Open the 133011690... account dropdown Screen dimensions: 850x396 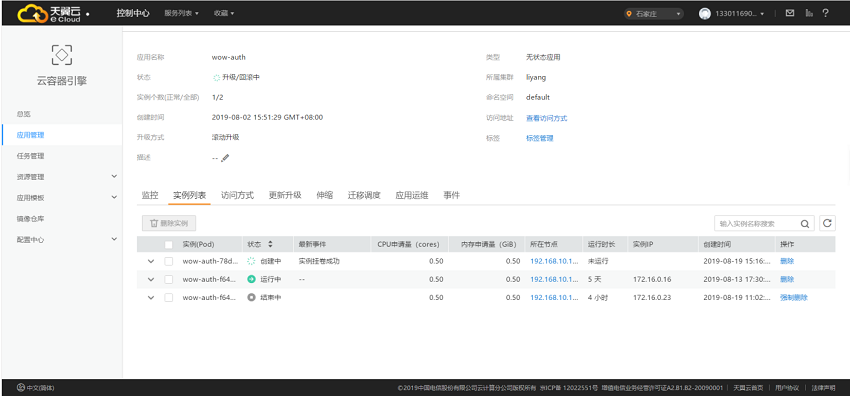[740, 14]
